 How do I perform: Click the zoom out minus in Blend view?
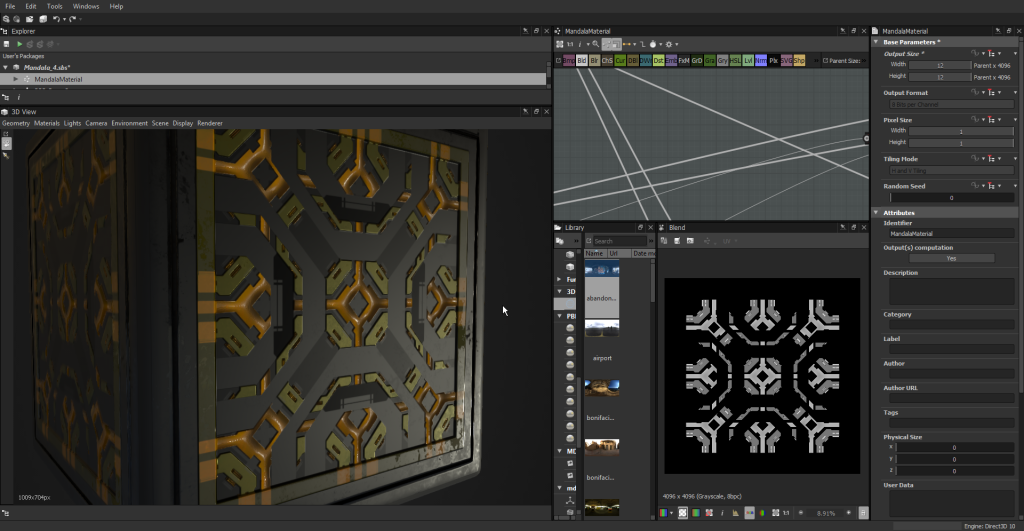click(801, 513)
